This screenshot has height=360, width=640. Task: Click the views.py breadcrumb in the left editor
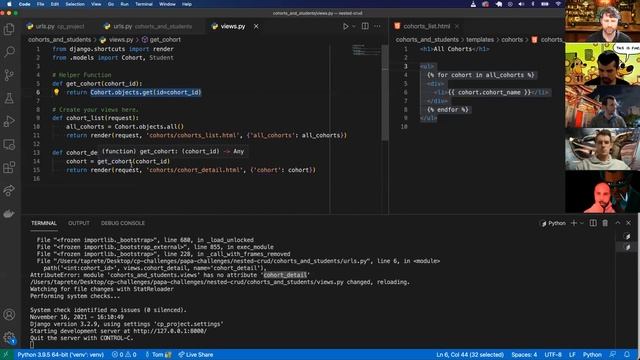(116, 40)
